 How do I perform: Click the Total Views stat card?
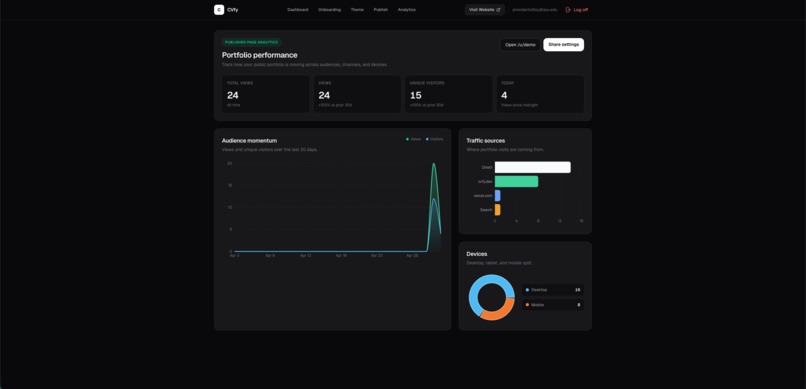coord(266,94)
